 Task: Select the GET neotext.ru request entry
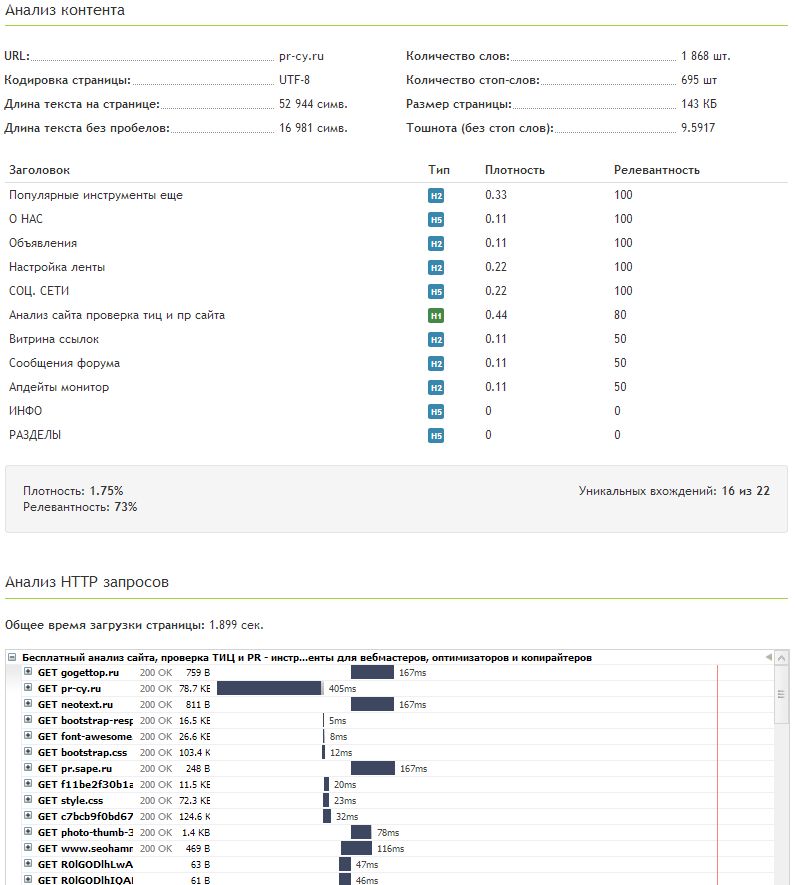click(x=75, y=705)
